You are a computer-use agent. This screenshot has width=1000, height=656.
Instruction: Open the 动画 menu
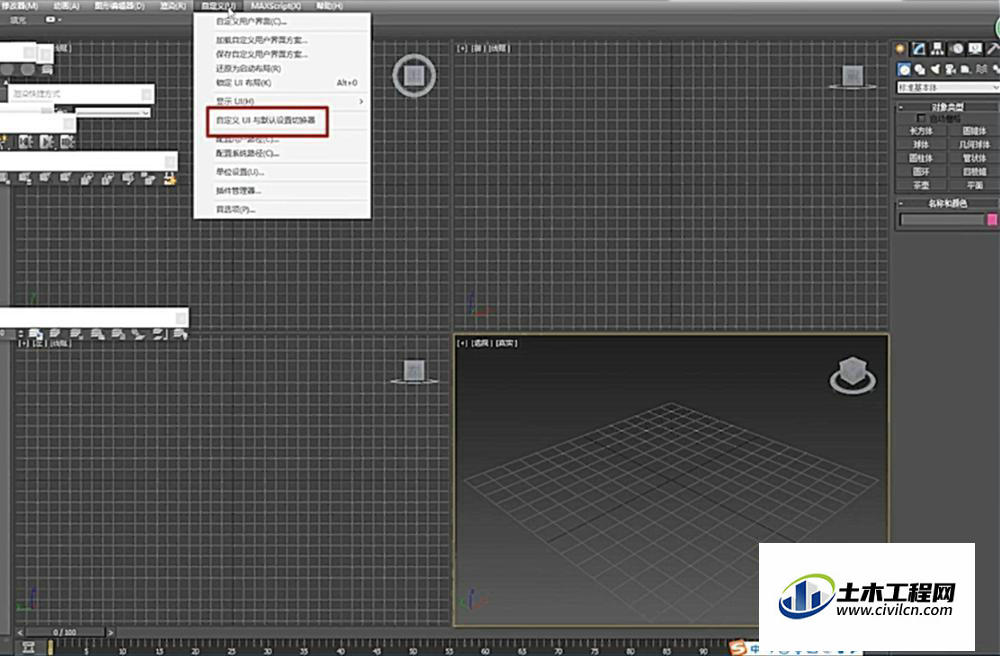pyautogui.click(x=66, y=6)
